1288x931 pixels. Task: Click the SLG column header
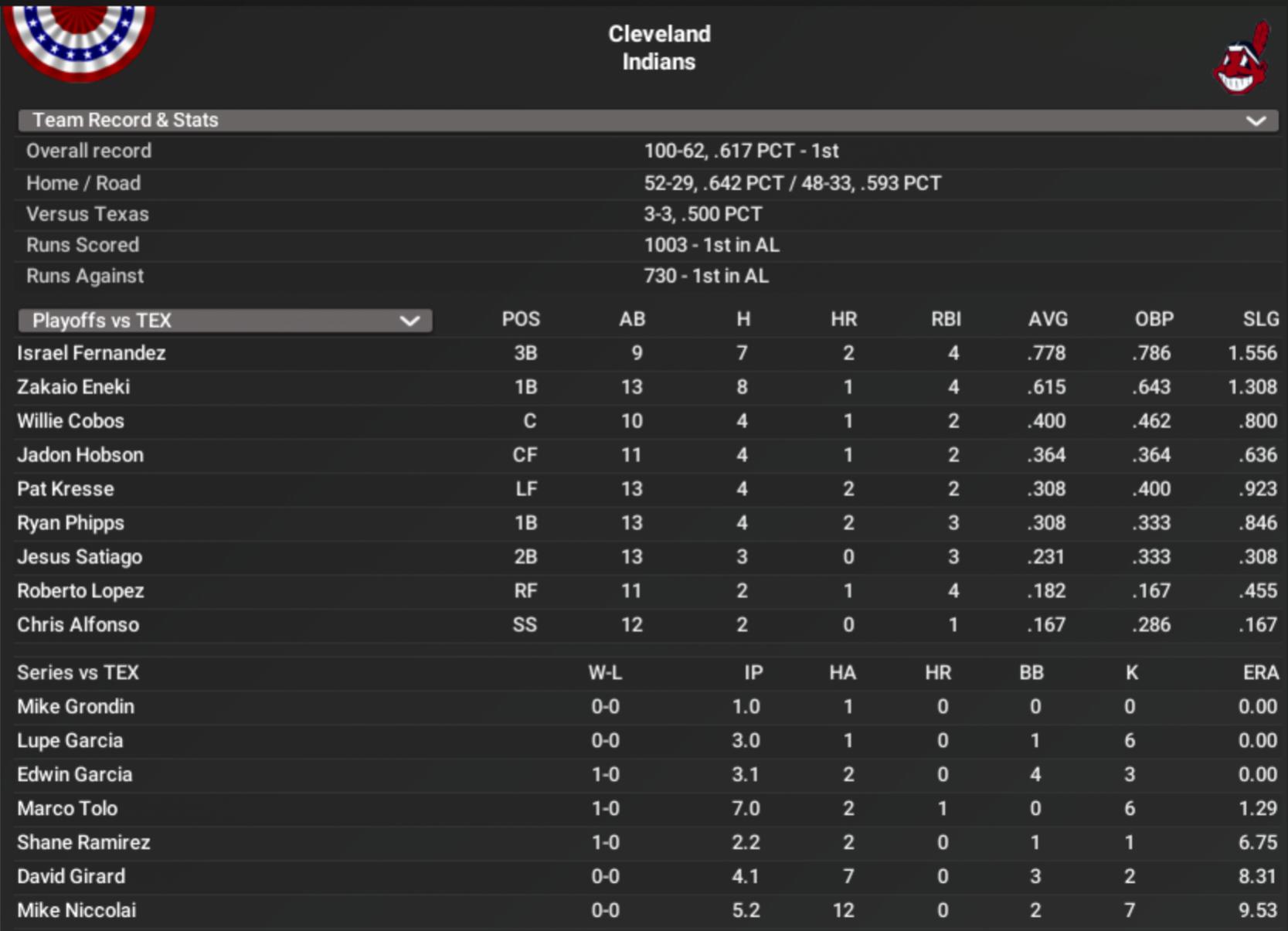tap(1260, 319)
